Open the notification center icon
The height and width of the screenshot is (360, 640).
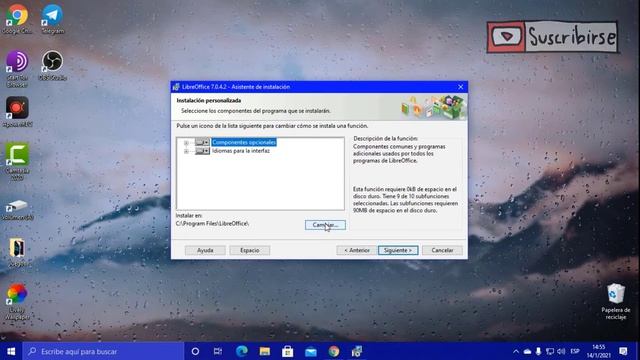click(623, 351)
